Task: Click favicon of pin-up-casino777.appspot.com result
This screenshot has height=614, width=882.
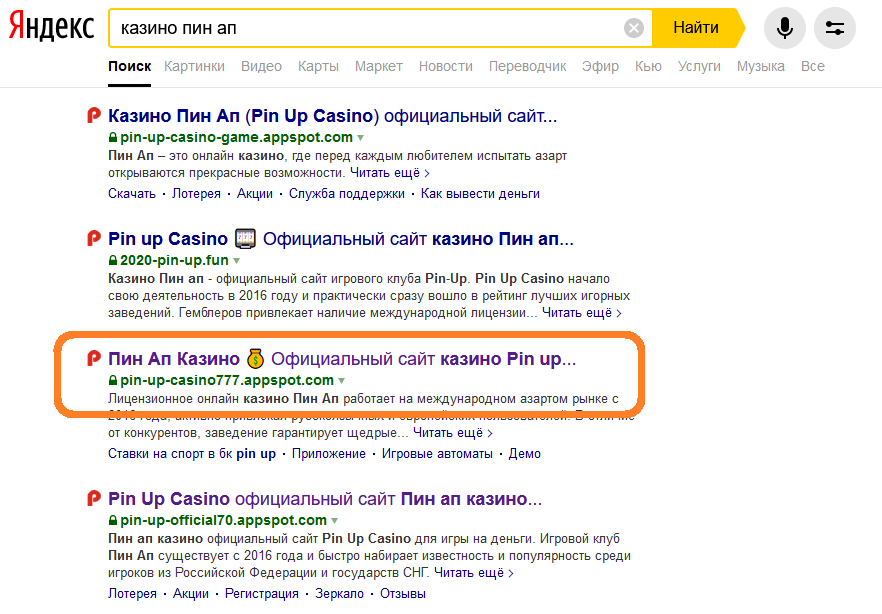Action: [x=94, y=359]
